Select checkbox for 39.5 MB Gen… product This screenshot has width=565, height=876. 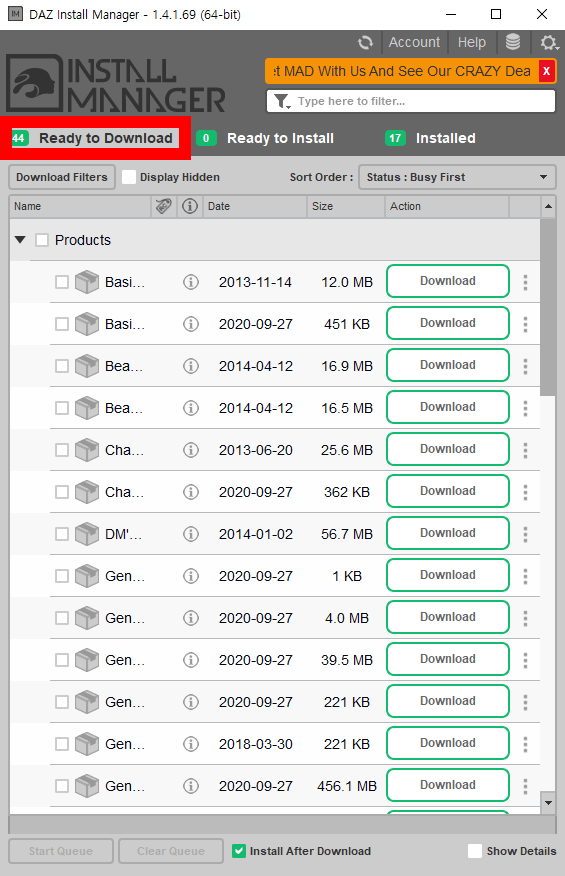(x=62, y=660)
